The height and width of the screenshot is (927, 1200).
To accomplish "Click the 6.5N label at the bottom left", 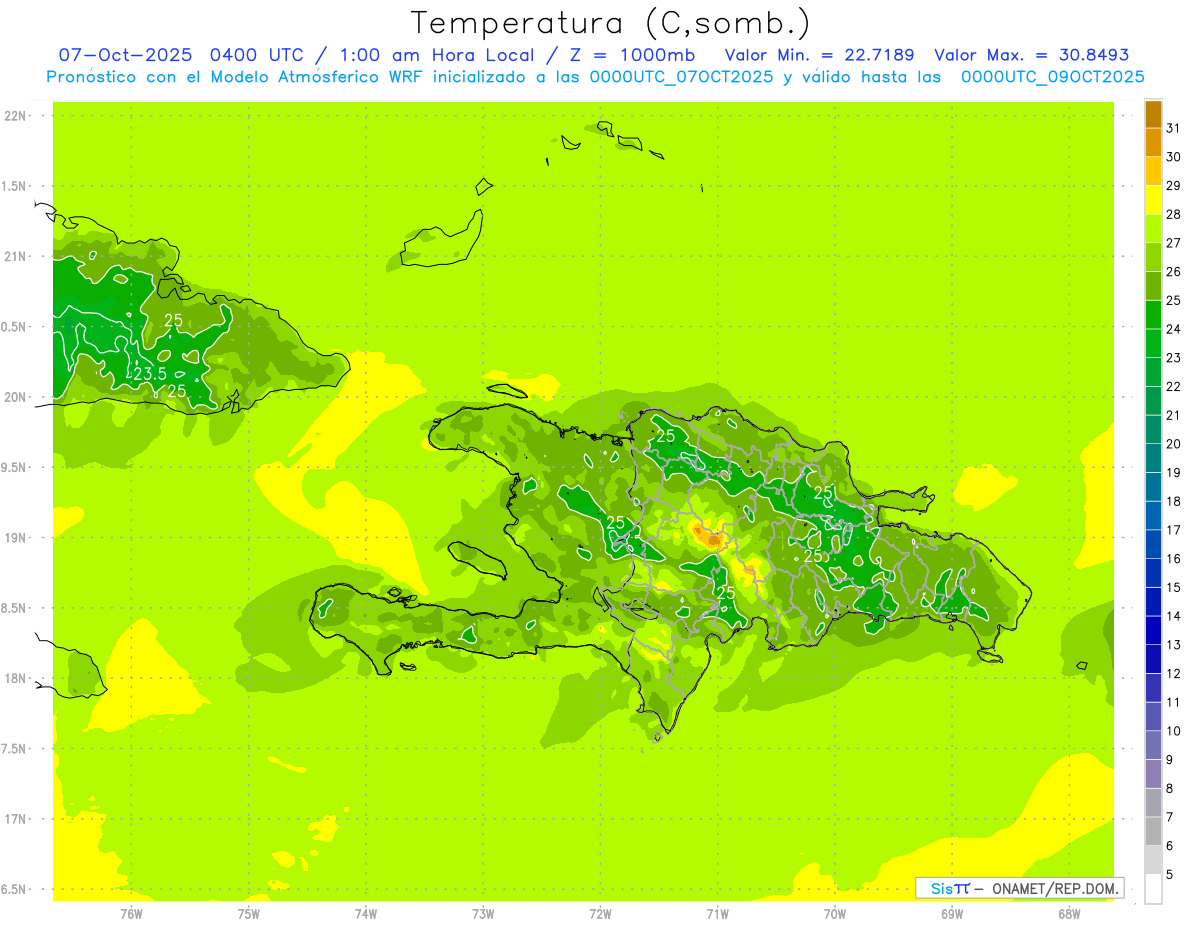I will 16,889.
